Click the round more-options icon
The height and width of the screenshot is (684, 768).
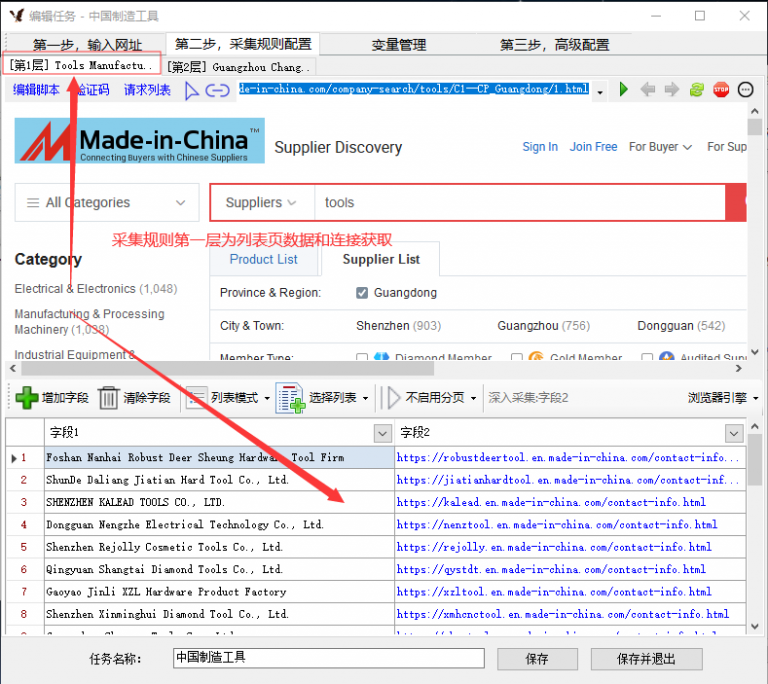(x=745, y=90)
